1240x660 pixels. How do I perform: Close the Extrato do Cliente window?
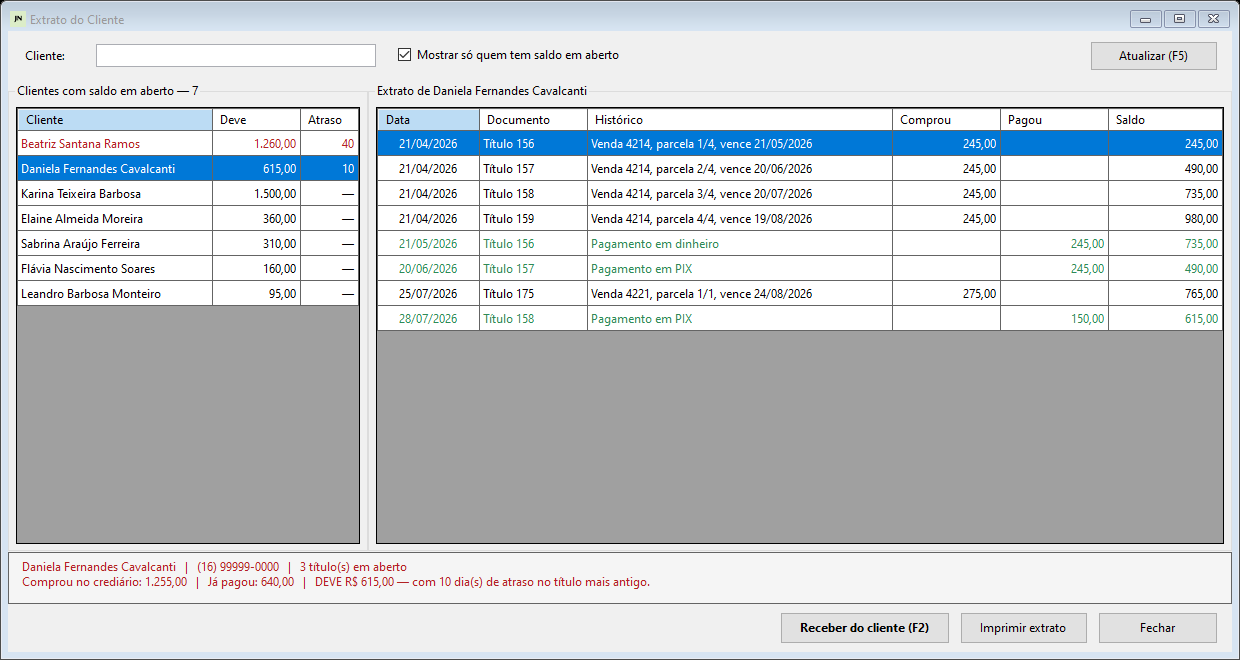pyautogui.click(x=1213, y=19)
